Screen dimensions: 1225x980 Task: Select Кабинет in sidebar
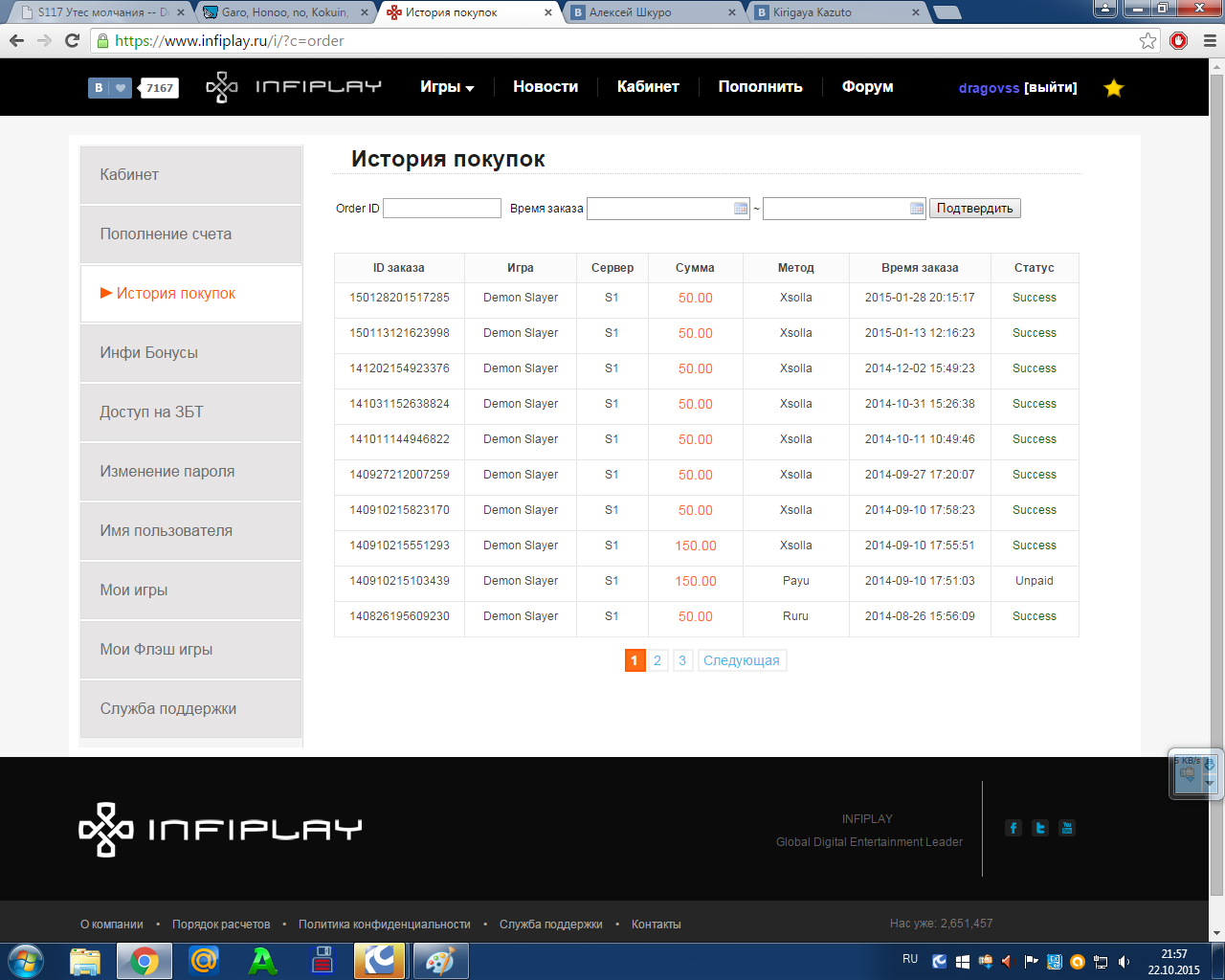point(191,174)
